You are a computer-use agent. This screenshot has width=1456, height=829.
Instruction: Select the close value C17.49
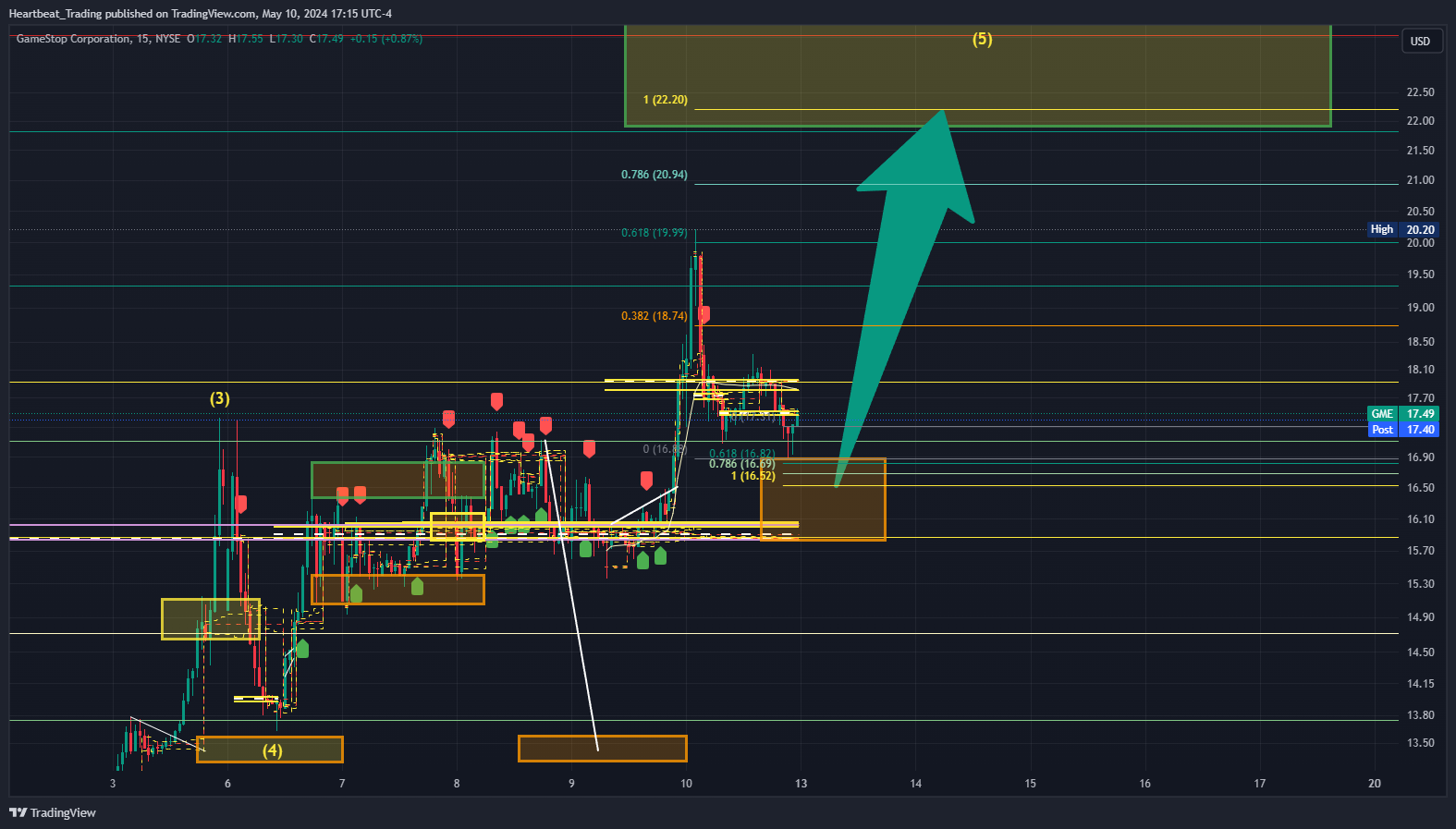pos(326,39)
